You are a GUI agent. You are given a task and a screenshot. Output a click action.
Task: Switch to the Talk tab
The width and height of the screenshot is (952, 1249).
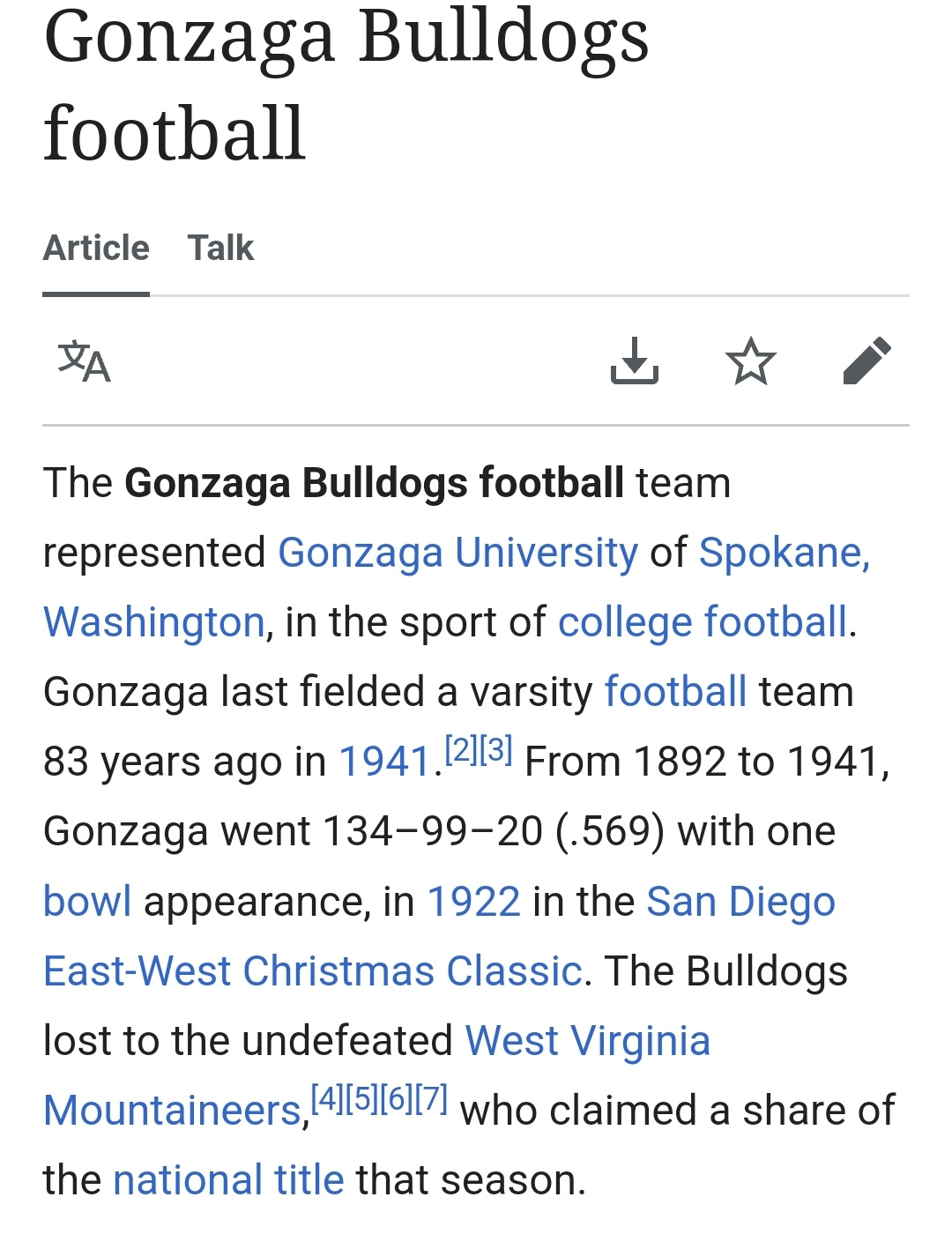[221, 248]
